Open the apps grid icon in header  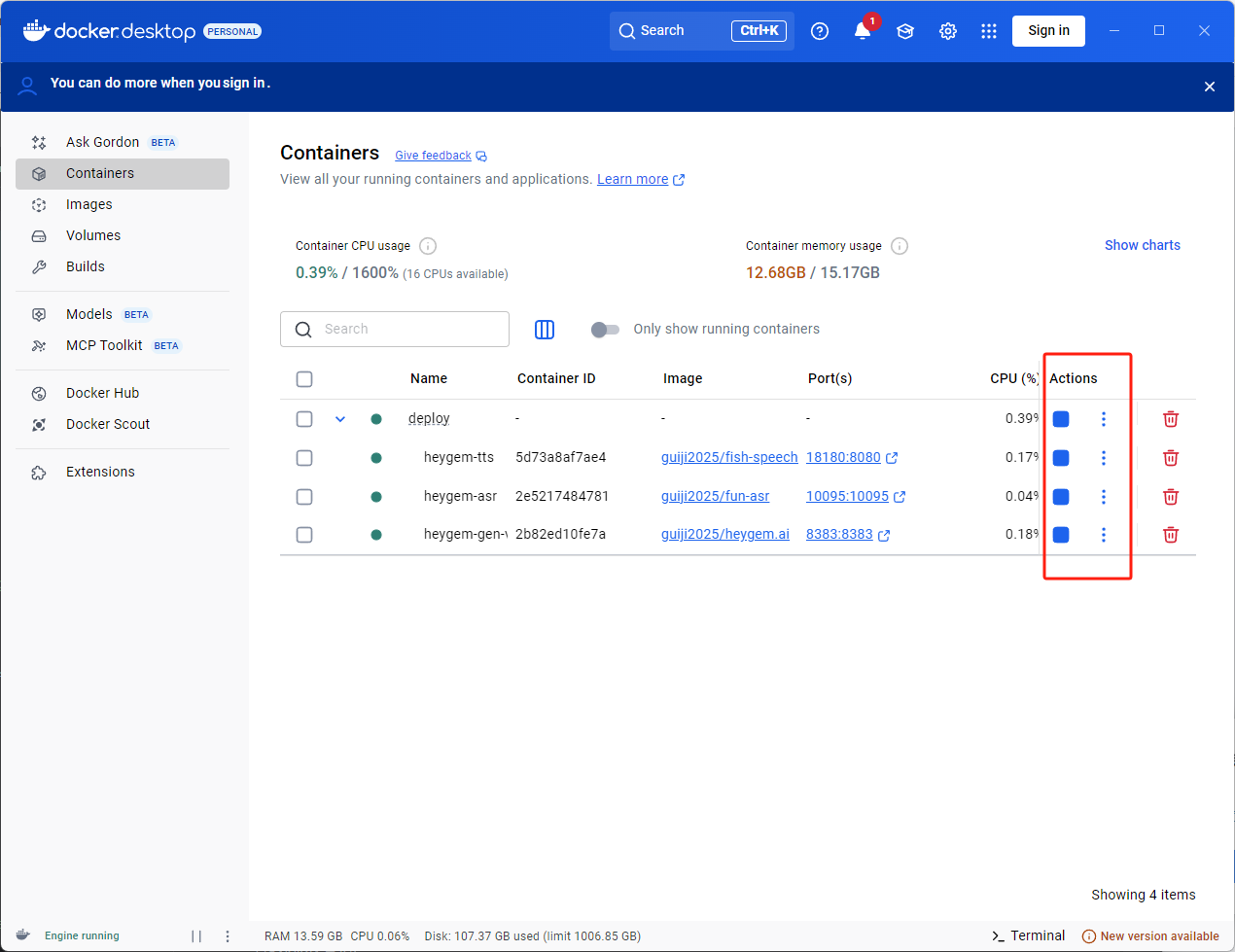click(989, 31)
